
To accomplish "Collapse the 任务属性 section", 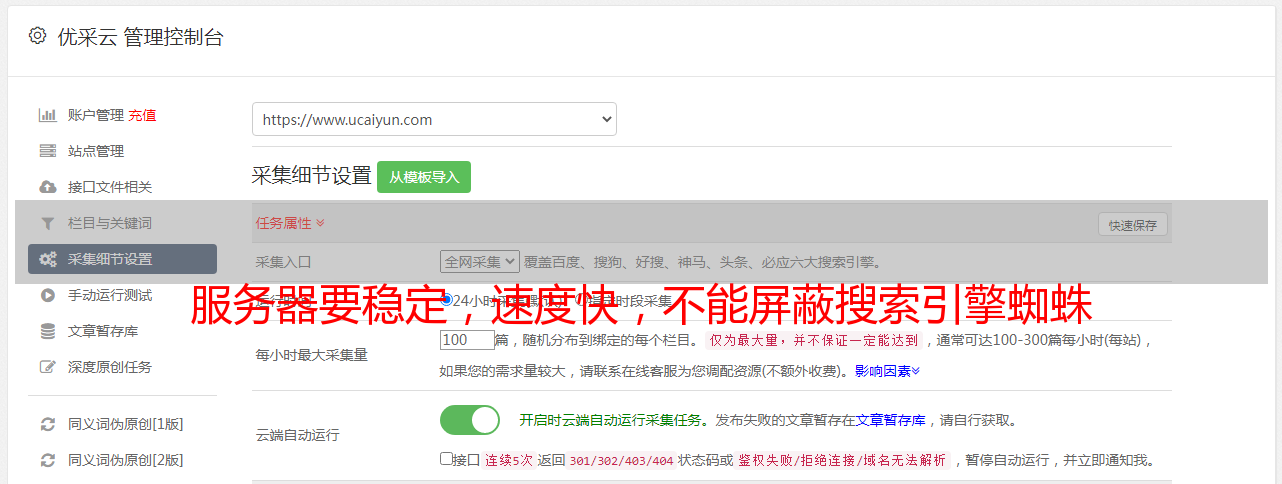I will 290,223.
